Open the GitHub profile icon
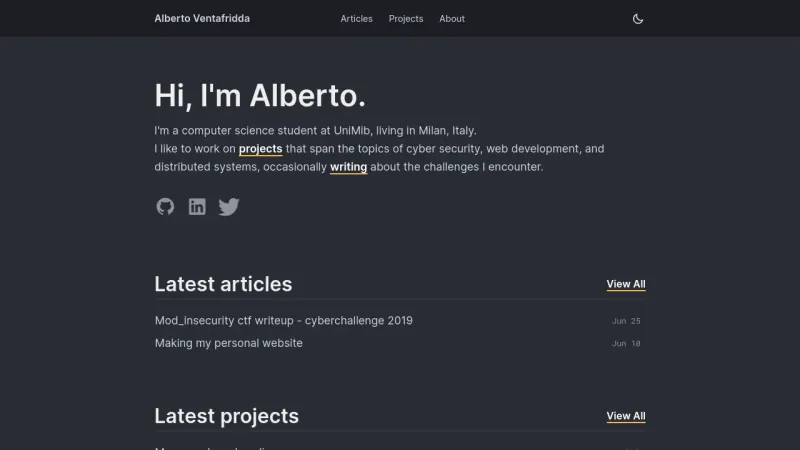The width and height of the screenshot is (800, 450). point(165,207)
